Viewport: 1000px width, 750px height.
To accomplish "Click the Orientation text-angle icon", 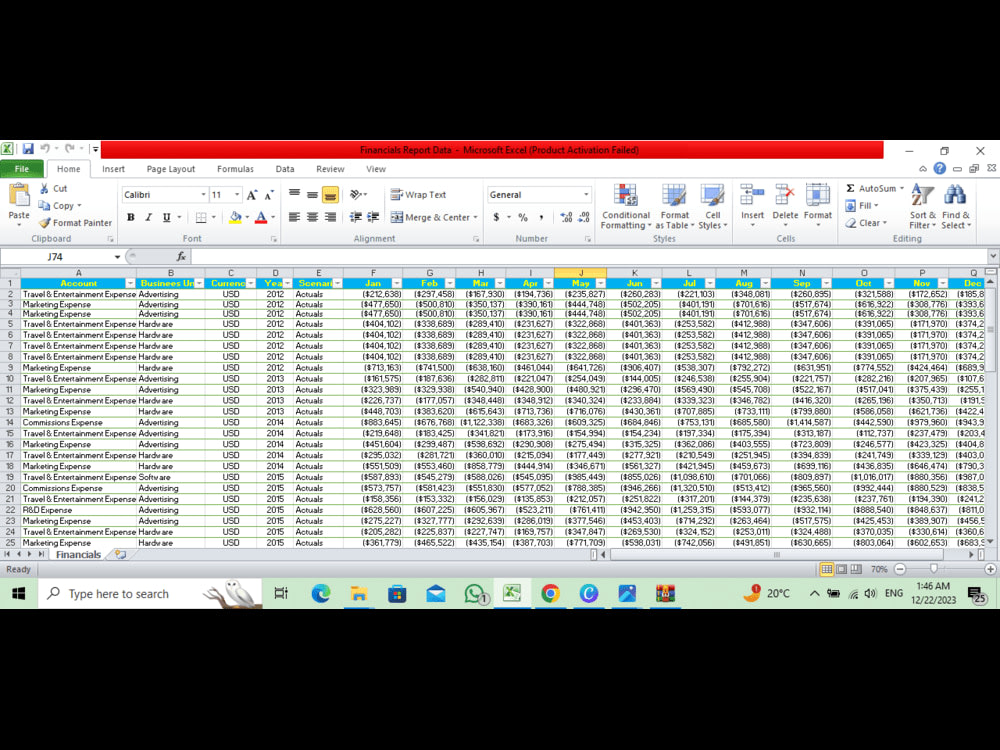I will (x=356, y=195).
